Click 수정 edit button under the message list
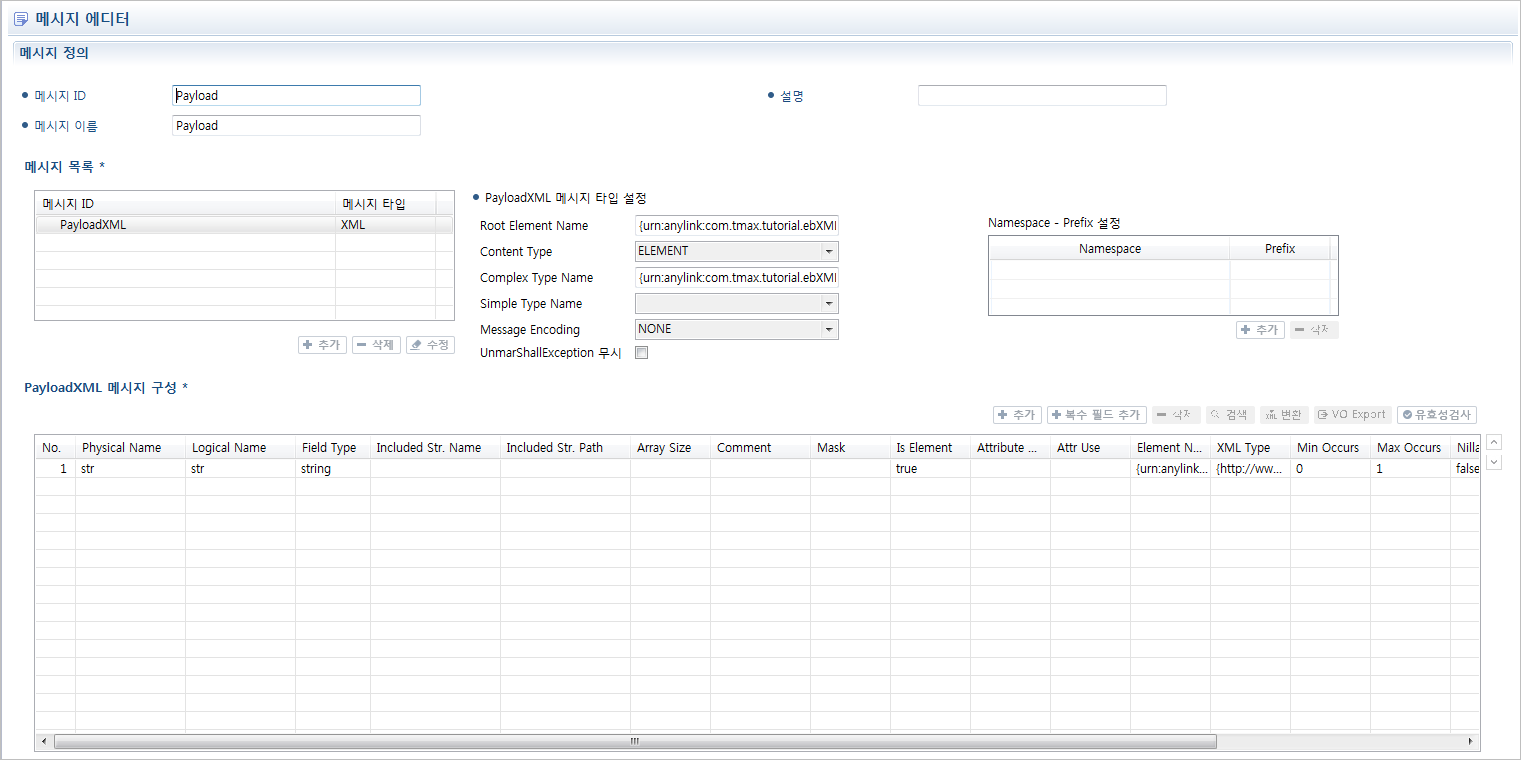The image size is (1521, 760). click(x=430, y=345)
